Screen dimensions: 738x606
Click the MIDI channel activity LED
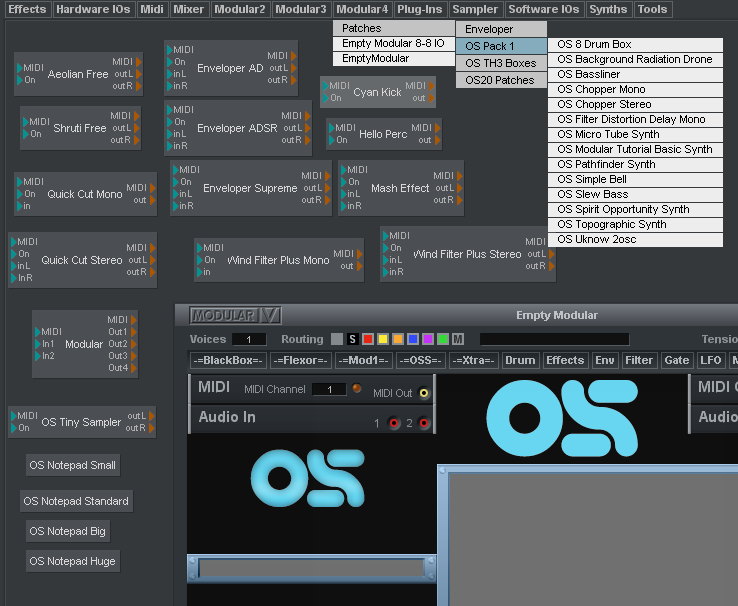(x=357, y=389)
